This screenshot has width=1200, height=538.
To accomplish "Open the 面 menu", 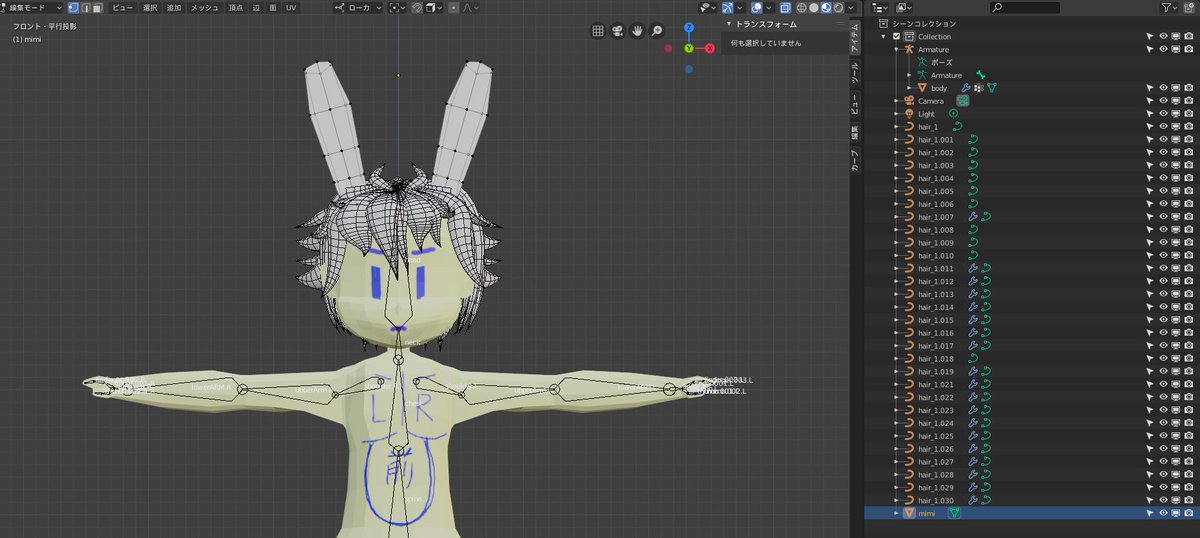I will (273, 7).
